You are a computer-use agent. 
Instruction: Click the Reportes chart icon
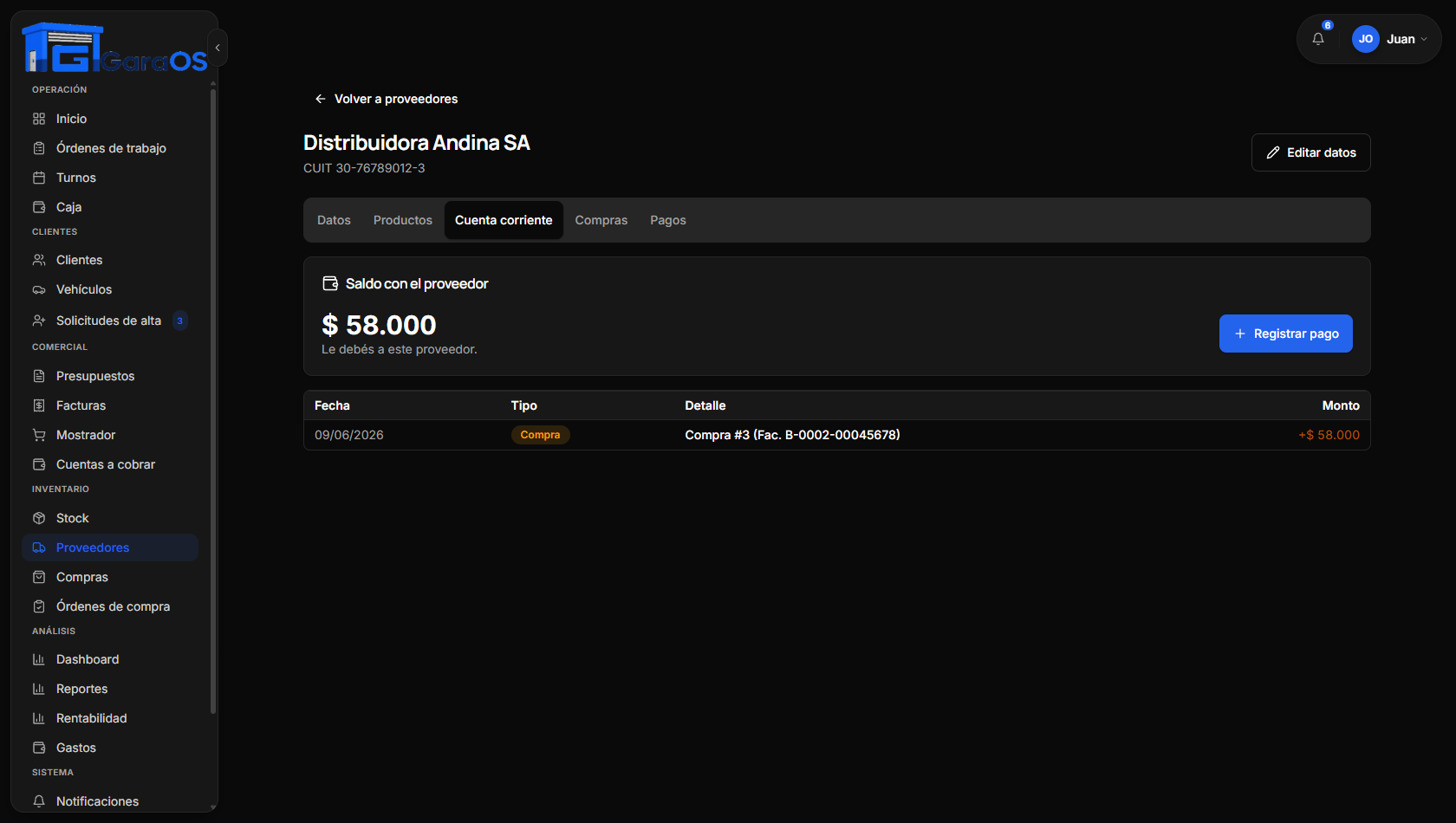coord(39,689)
